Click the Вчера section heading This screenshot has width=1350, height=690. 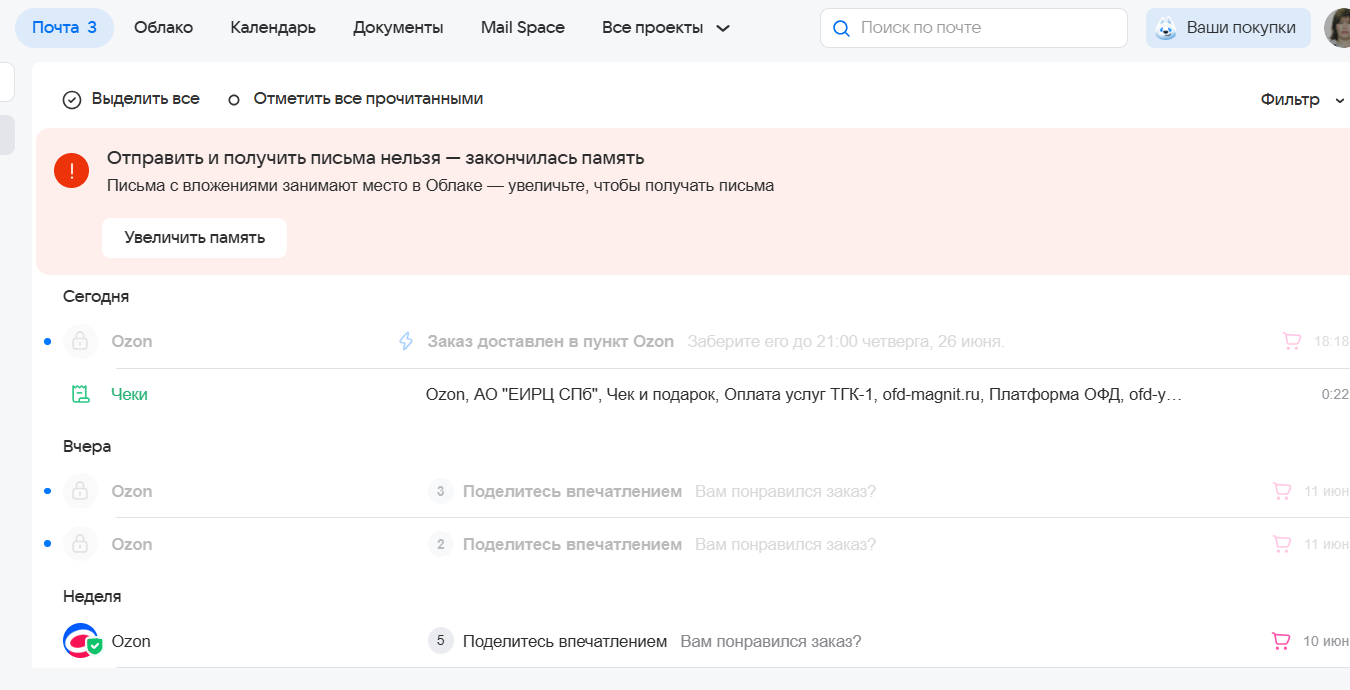point(87,447)
